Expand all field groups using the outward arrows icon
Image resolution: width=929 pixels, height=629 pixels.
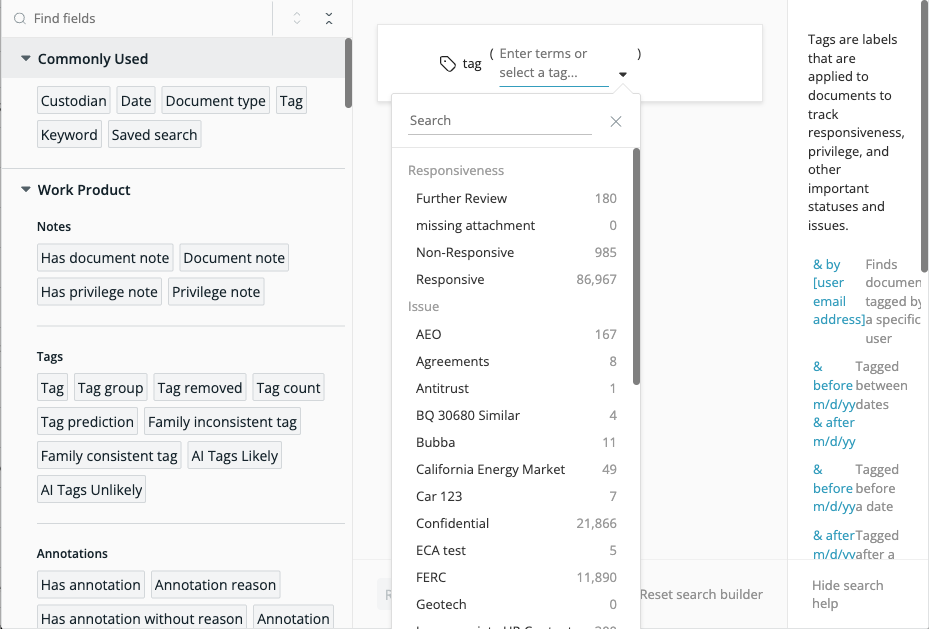point(297,18)
